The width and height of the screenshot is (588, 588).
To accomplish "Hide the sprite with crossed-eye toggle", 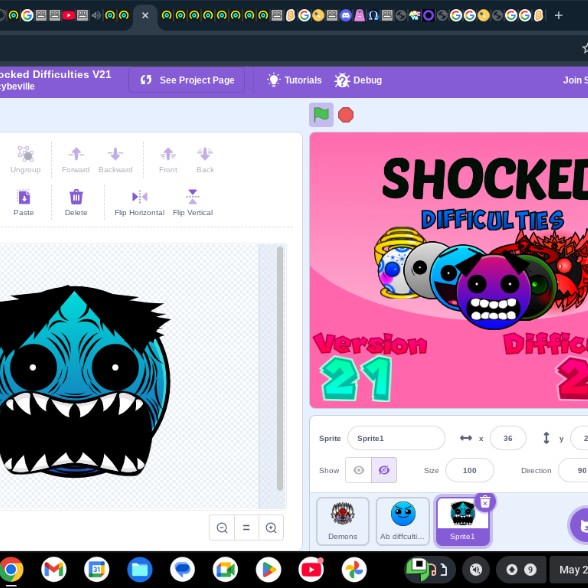I will pos(384,470).
